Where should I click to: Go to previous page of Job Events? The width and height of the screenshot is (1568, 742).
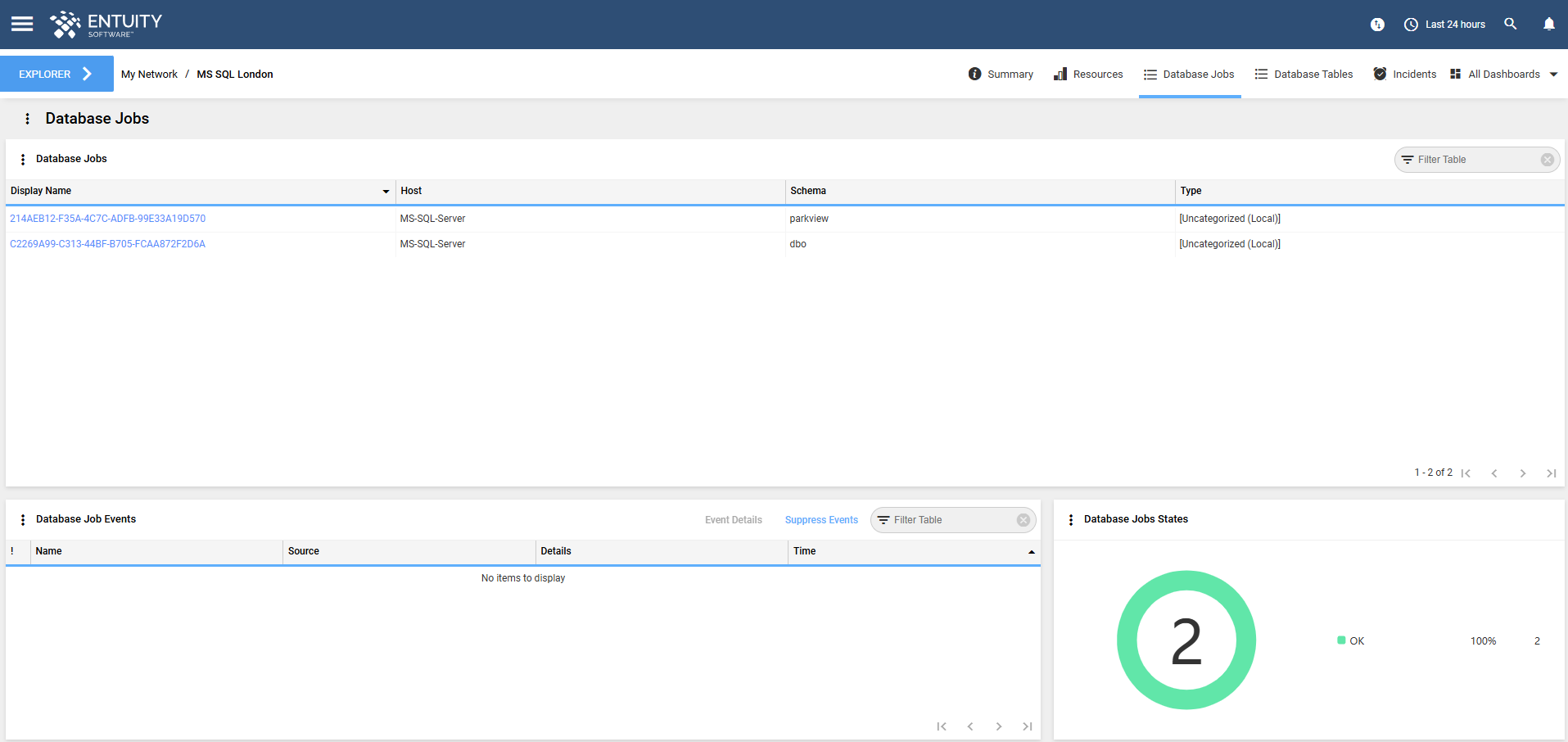pos(970,726)
